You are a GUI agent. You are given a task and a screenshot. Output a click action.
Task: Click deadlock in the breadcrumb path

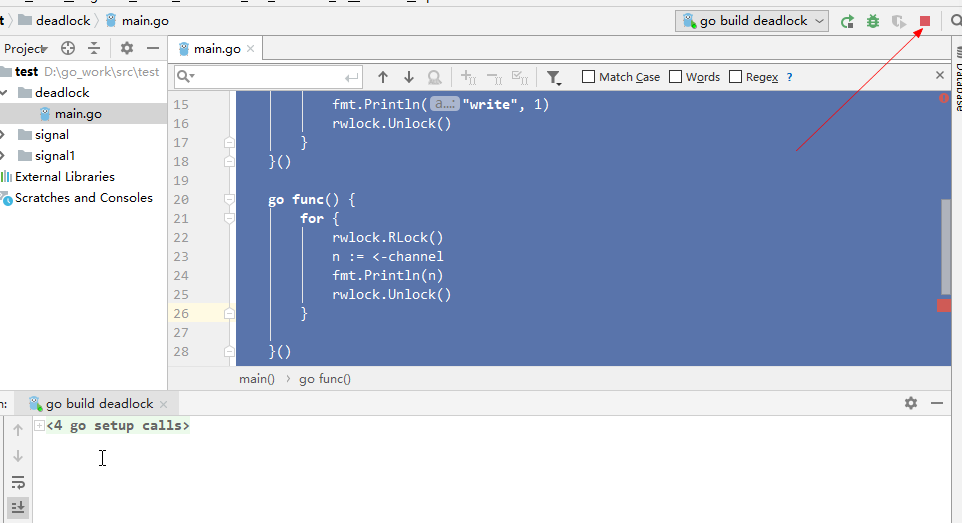point(63,21)
